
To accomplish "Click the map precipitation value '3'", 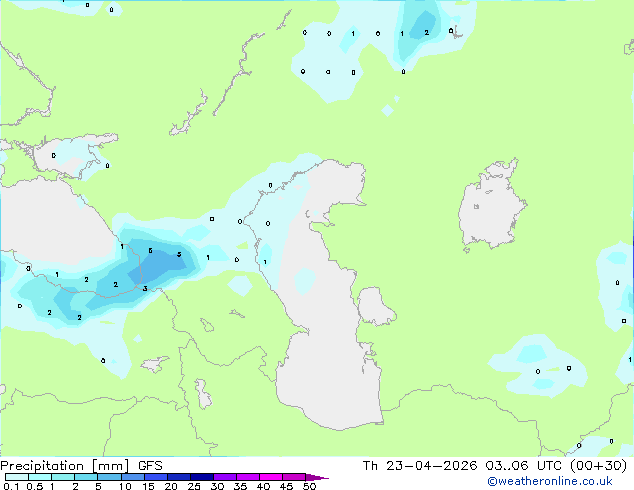I will click(145, 288).
